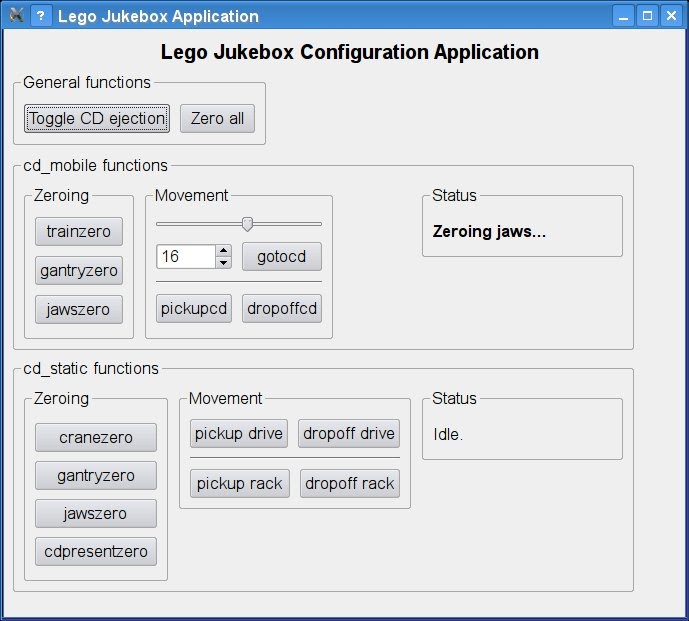Click gantryzero in the cd_mobile functions group
The image size is (689, 621).
pos(79,270)
